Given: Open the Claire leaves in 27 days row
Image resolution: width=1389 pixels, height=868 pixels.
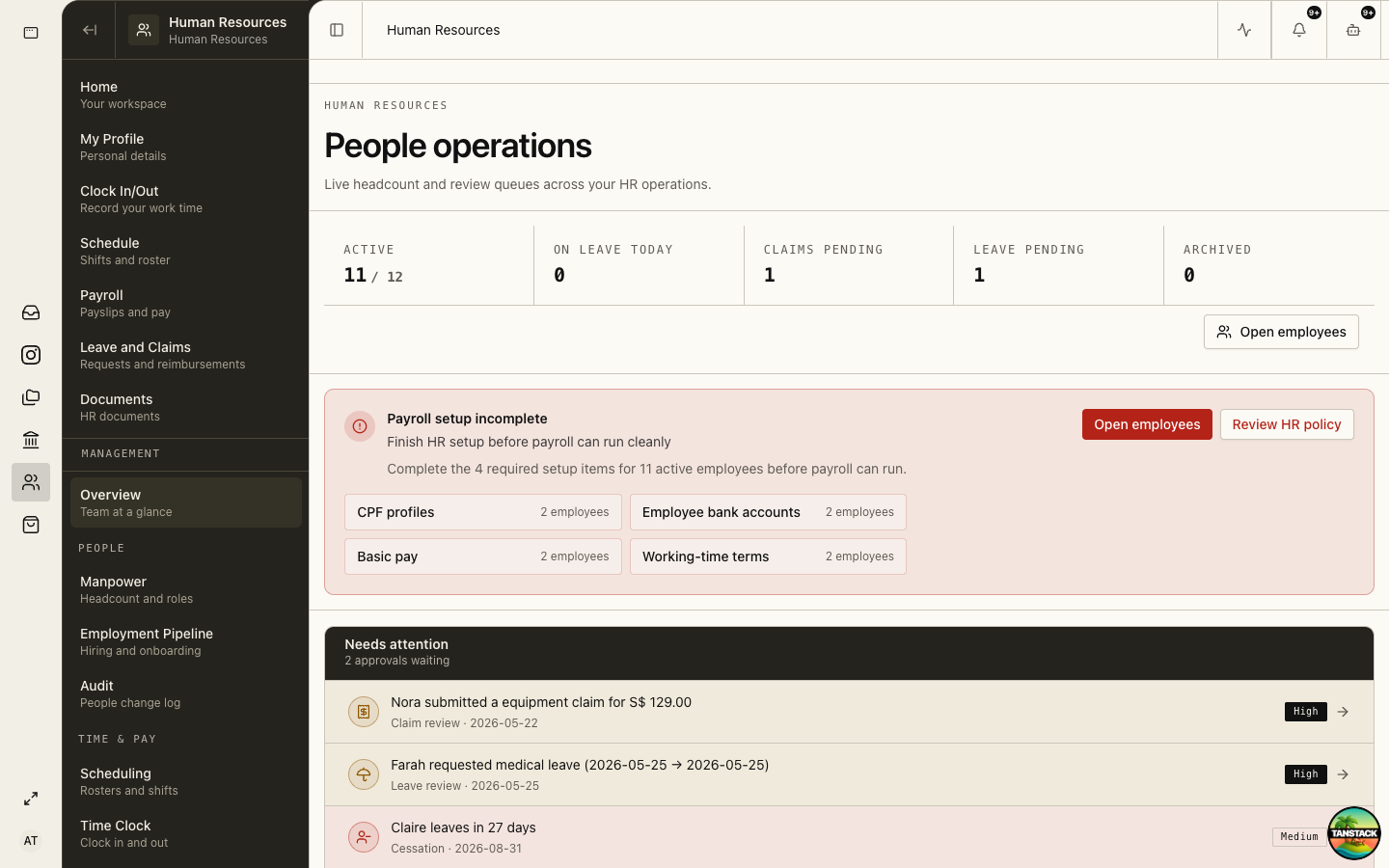Looking at the screenshot, I should pos(849,837).
